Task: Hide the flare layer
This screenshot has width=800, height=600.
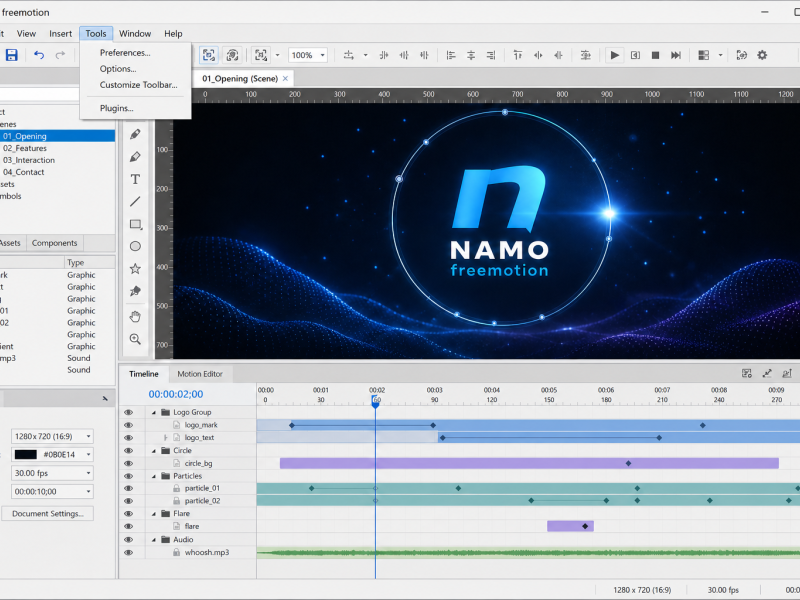Action: pyautogui.click(x=129, y=527)
